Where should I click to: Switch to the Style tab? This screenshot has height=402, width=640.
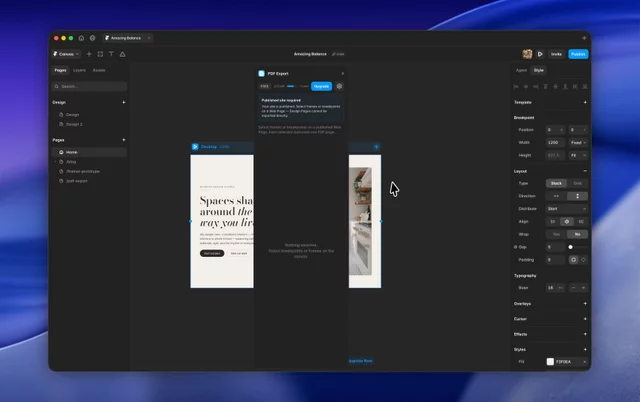click(539, 70)
